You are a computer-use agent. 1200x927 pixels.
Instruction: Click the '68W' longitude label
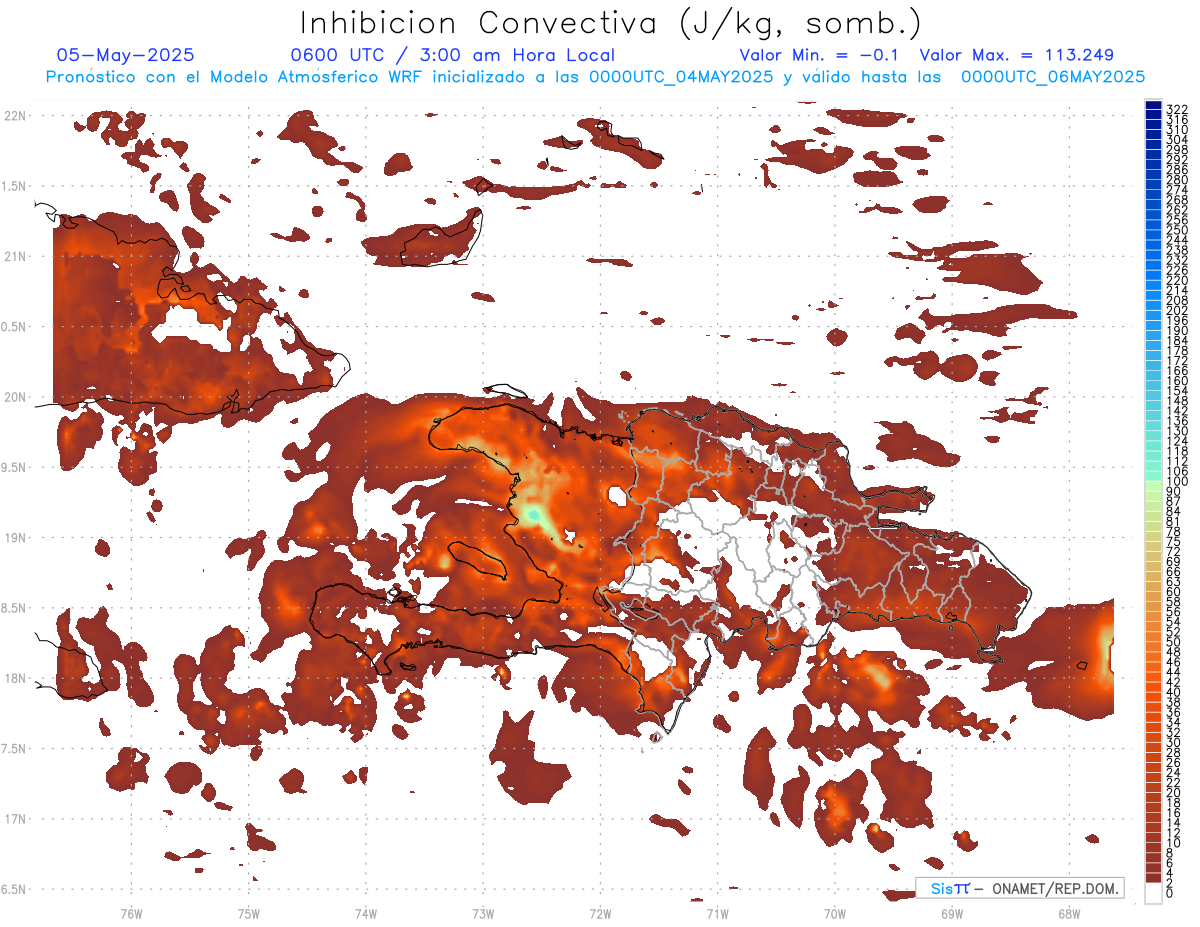point(1068,912)
